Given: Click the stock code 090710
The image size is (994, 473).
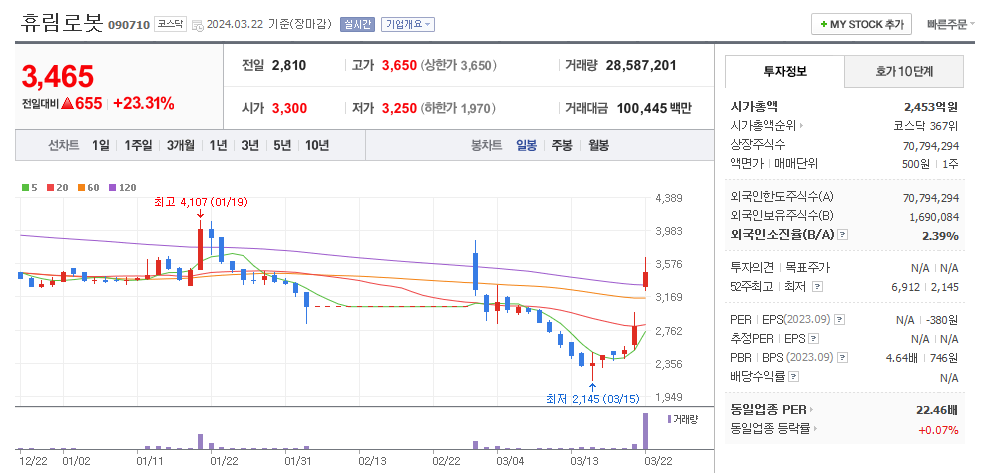Looking at the screenshot, I should click(129, 25).
